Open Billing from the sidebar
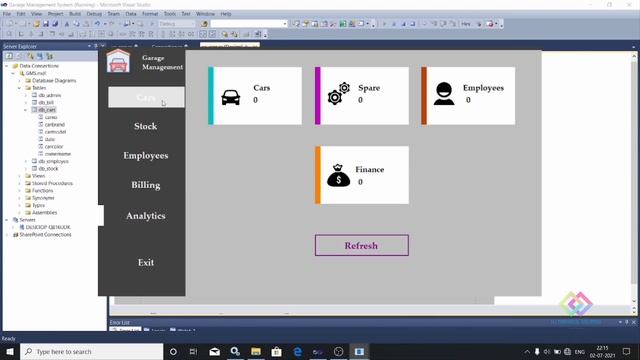The image size is (640, 360). point(146,185)
